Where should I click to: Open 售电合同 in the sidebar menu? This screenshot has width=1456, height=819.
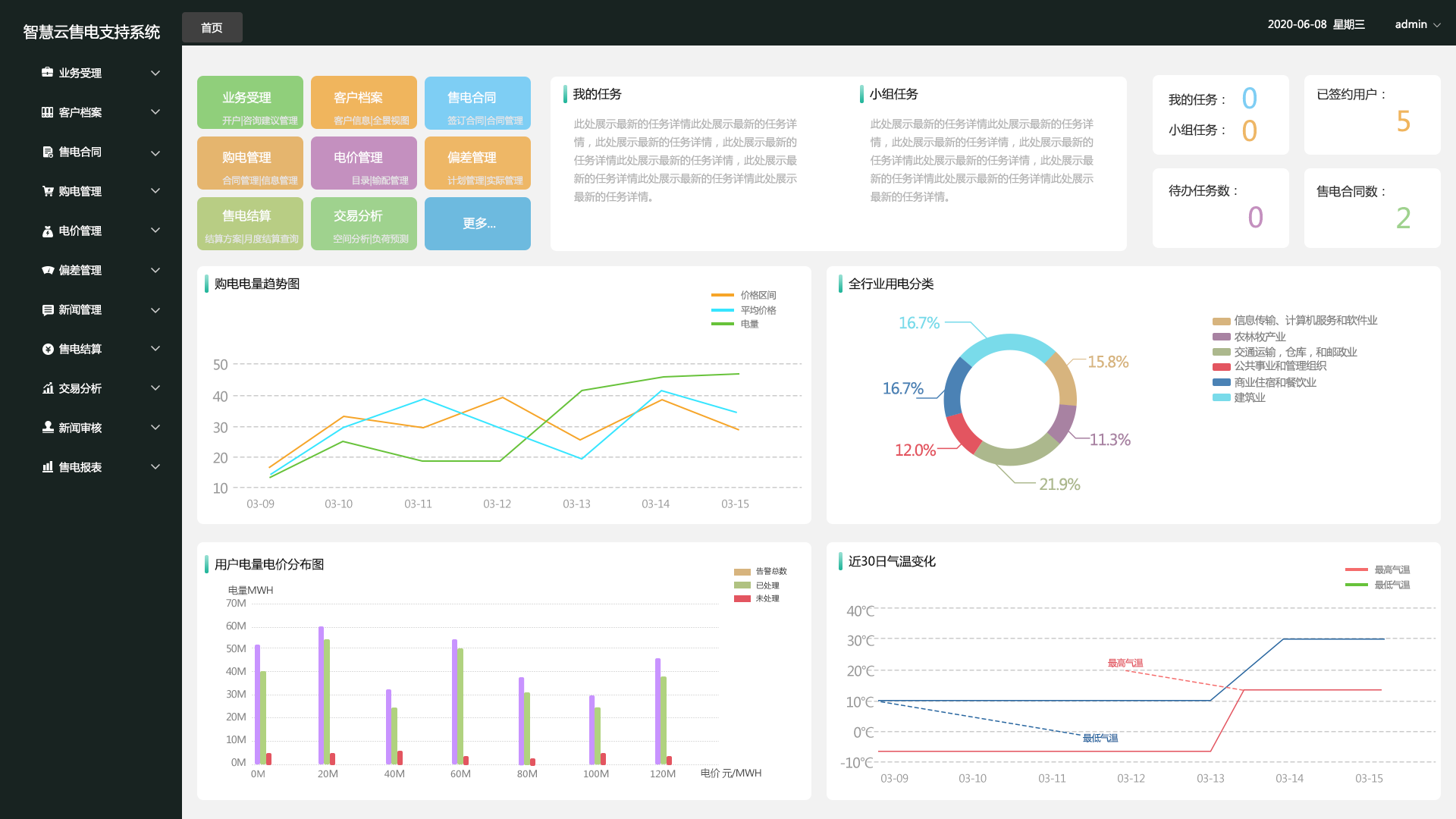click(x=80, y=152)
